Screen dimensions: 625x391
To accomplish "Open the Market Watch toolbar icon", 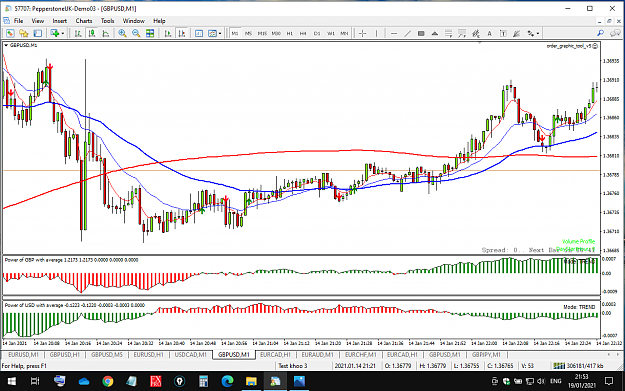I will tap(10, 33).
